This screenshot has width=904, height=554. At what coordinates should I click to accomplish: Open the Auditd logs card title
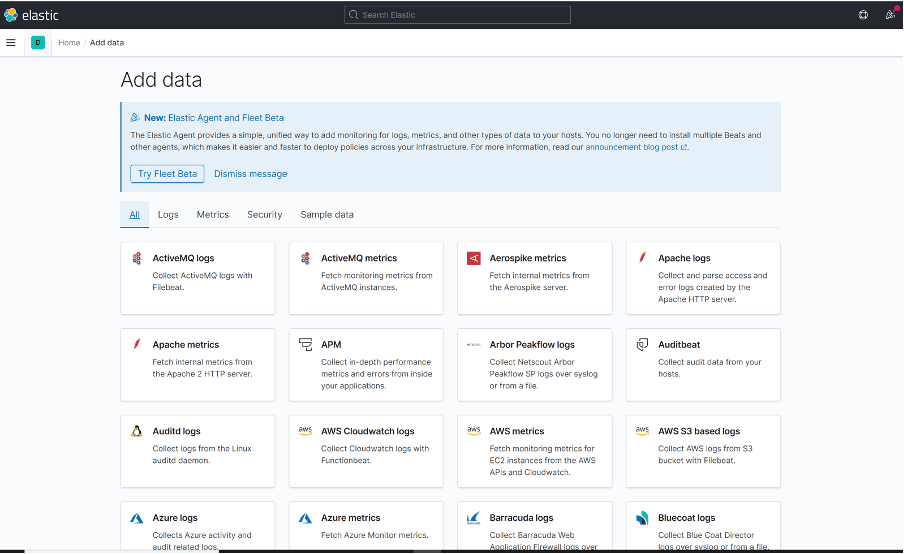tap(176, 431)
